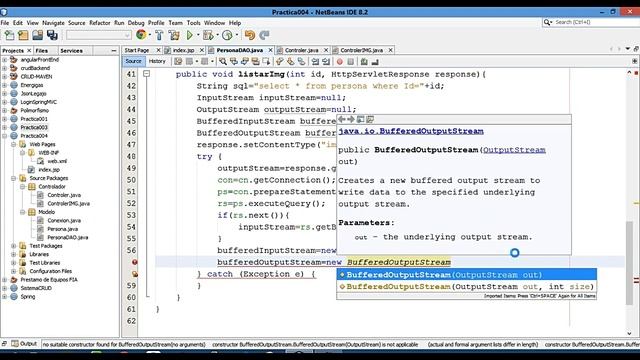This screenshot has width=640, height=360.
Task: Click the OutputStream link in Javadoc
Action: [514, 150]
